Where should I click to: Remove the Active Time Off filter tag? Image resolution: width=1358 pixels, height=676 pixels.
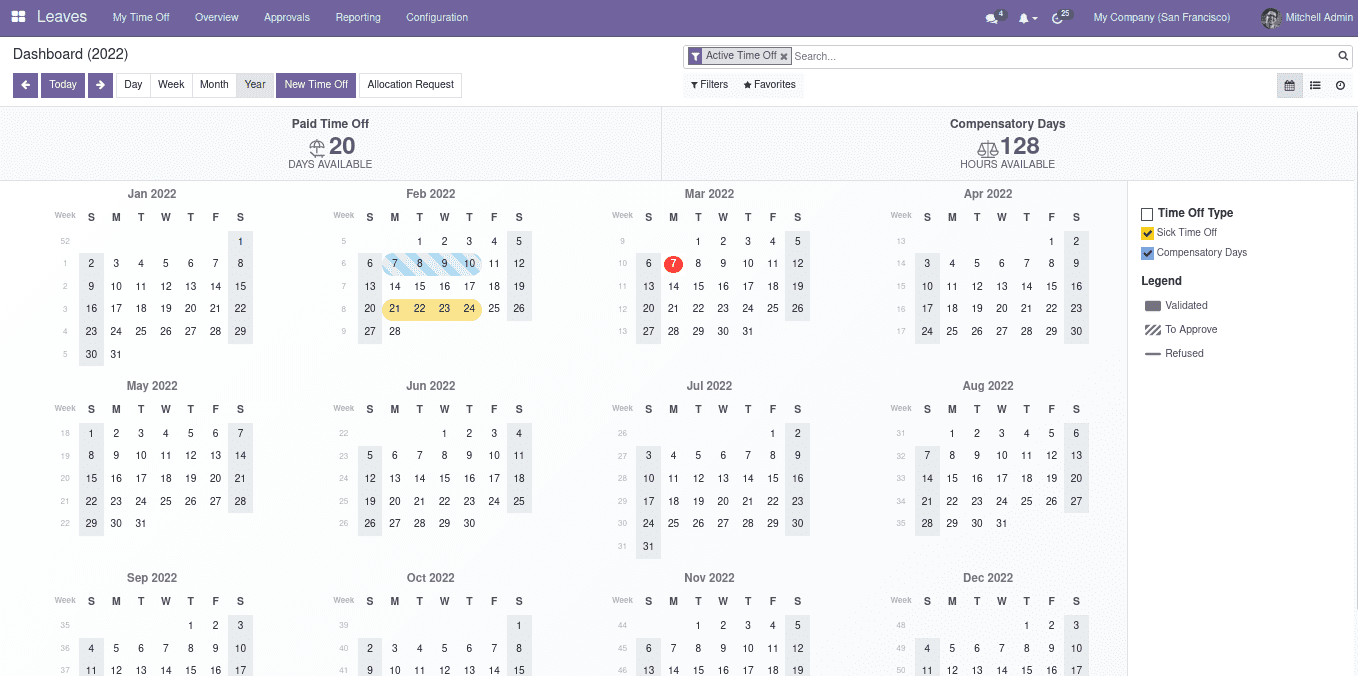pyautogui.click(x=784, y=56)
